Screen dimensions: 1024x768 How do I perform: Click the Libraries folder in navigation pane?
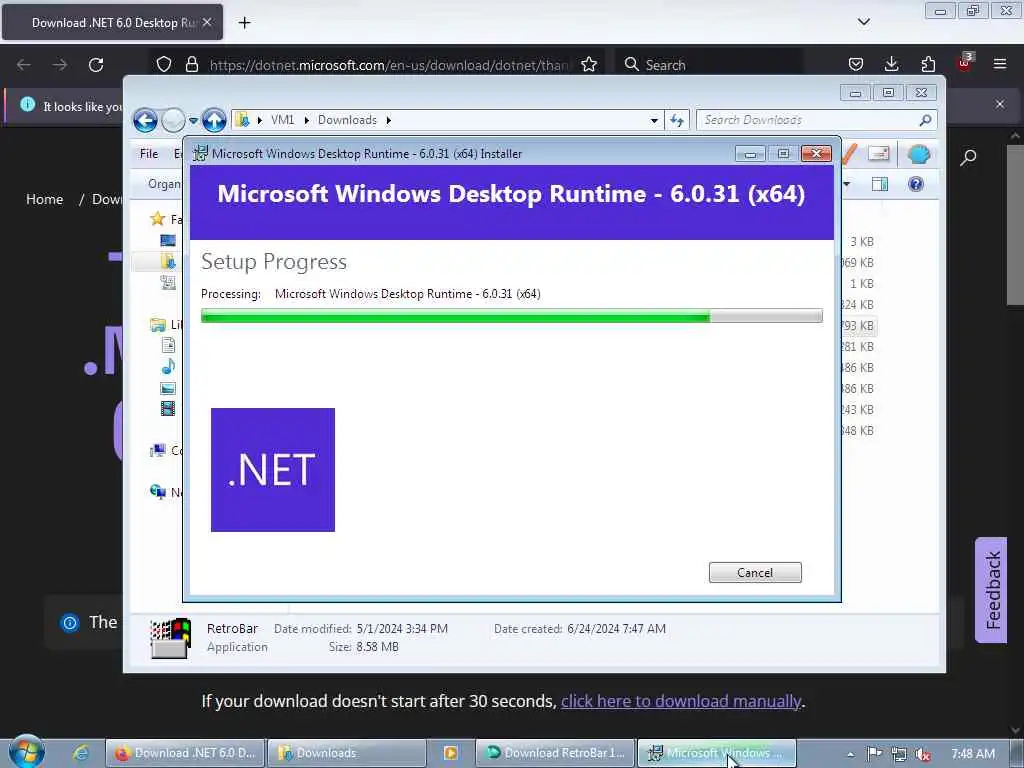(157, 325)
